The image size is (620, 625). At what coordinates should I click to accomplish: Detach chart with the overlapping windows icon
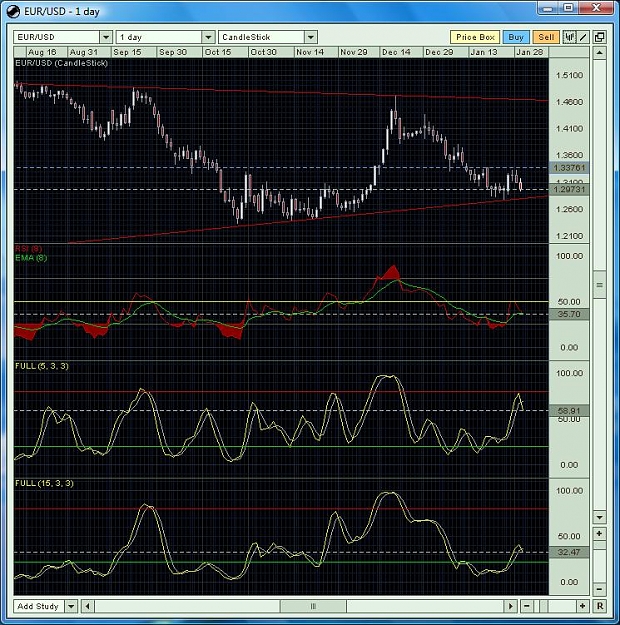coord(599,37)
